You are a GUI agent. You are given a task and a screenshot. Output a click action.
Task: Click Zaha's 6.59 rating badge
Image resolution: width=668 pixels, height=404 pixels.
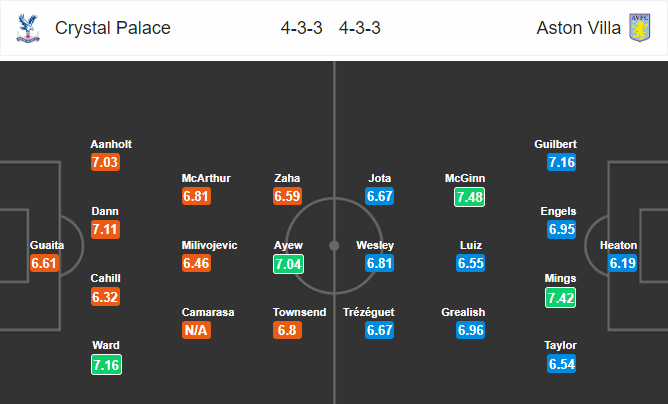(x=288, y=196)
